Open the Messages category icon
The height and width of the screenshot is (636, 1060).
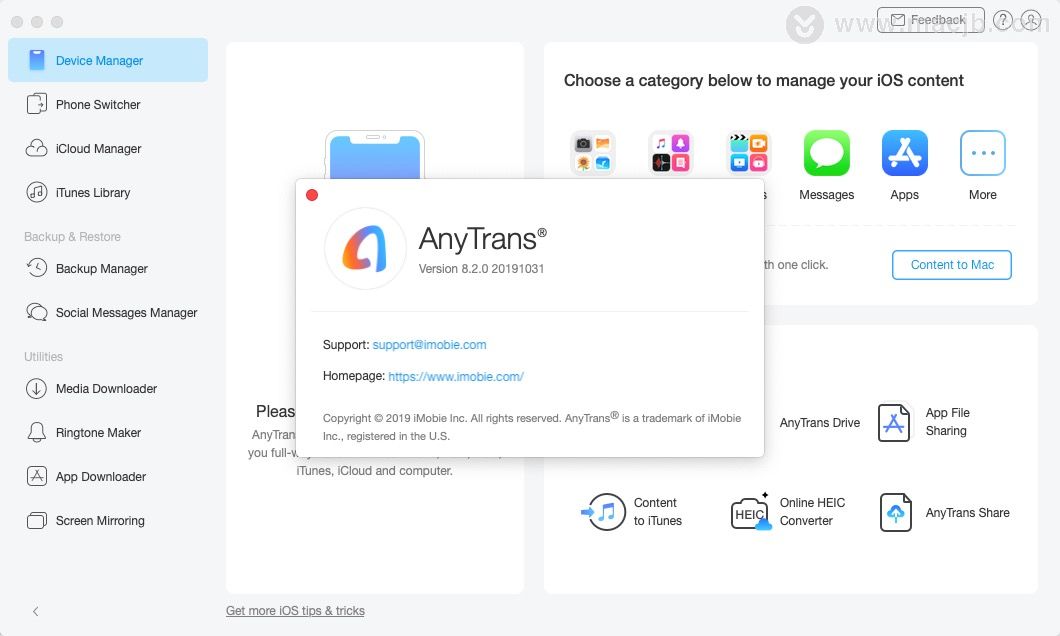pyautogui.click(x=826, y=153)
